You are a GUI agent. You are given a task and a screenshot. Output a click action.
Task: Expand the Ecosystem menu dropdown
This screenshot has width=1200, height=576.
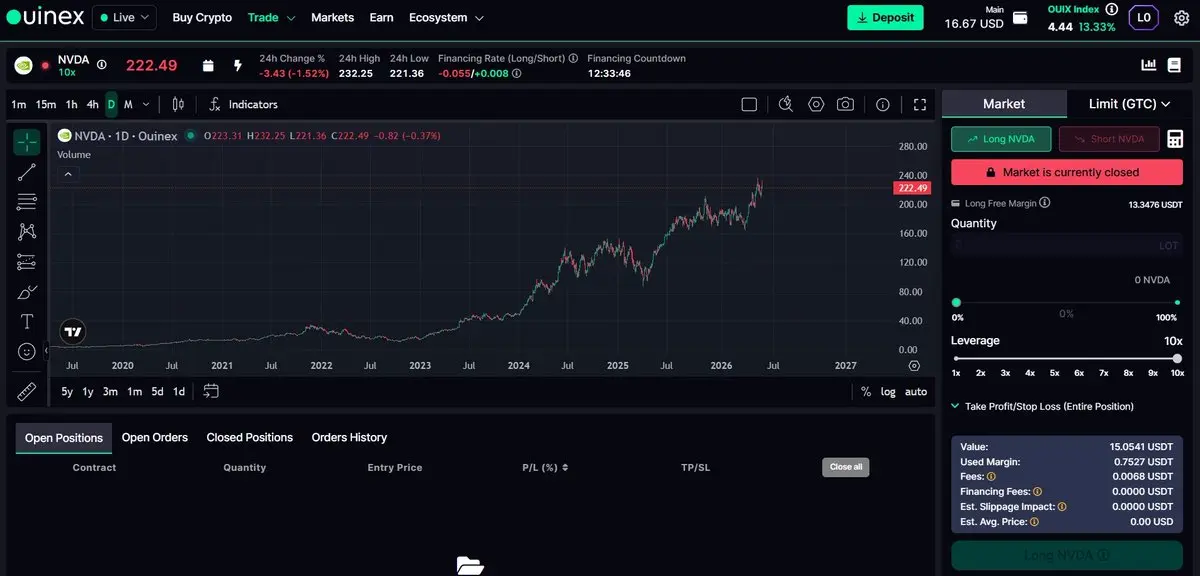click(x=447, y=18)
